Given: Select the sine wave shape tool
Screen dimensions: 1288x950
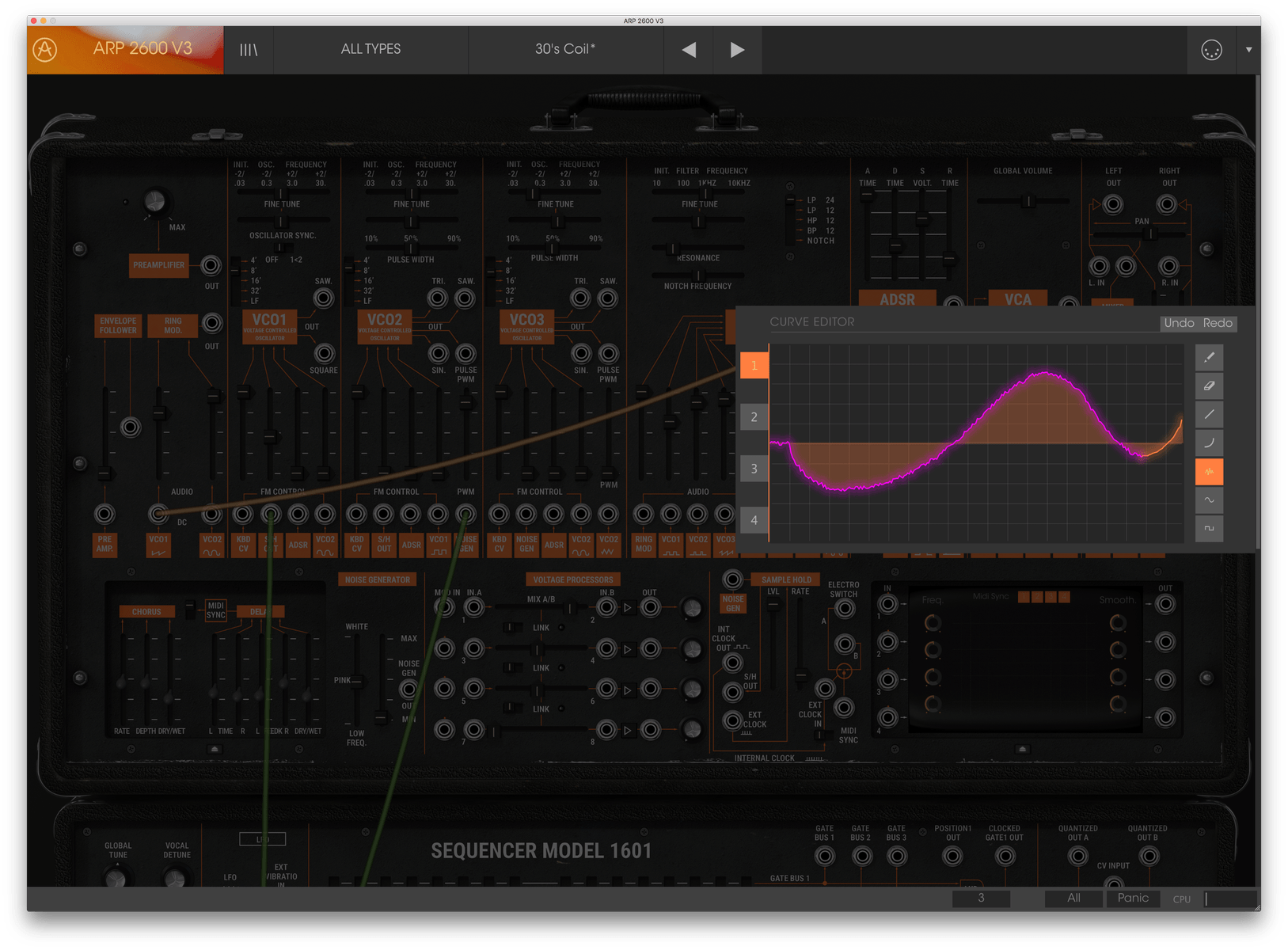Looking at the screenshot, I should (x=1209, y=500).
